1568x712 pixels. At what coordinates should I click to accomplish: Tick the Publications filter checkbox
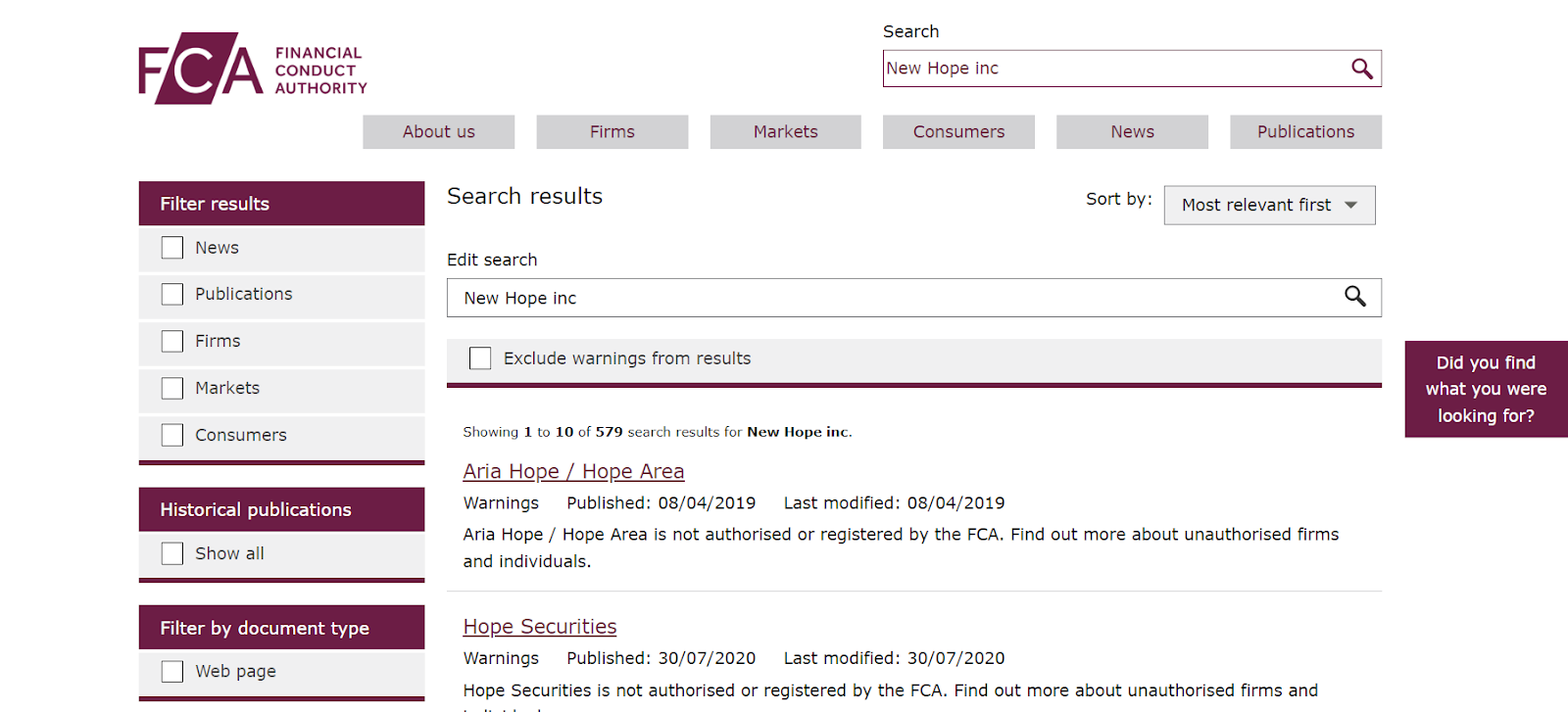(x=172, y=294)
